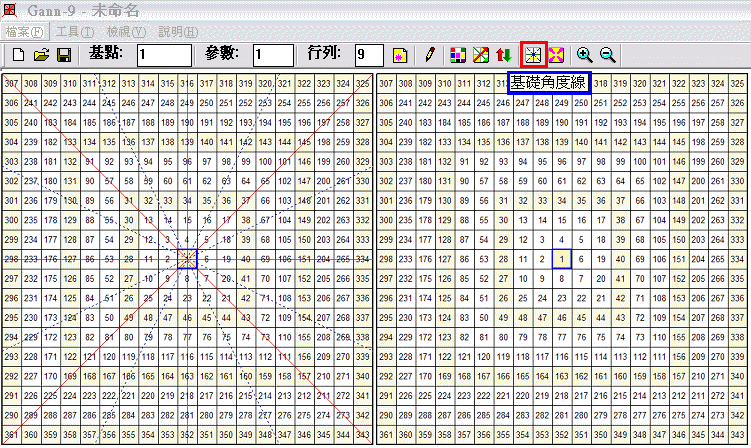Click cell 121 in the left grid
Viewport: 751px width, 448px height.
click(89, 357)
